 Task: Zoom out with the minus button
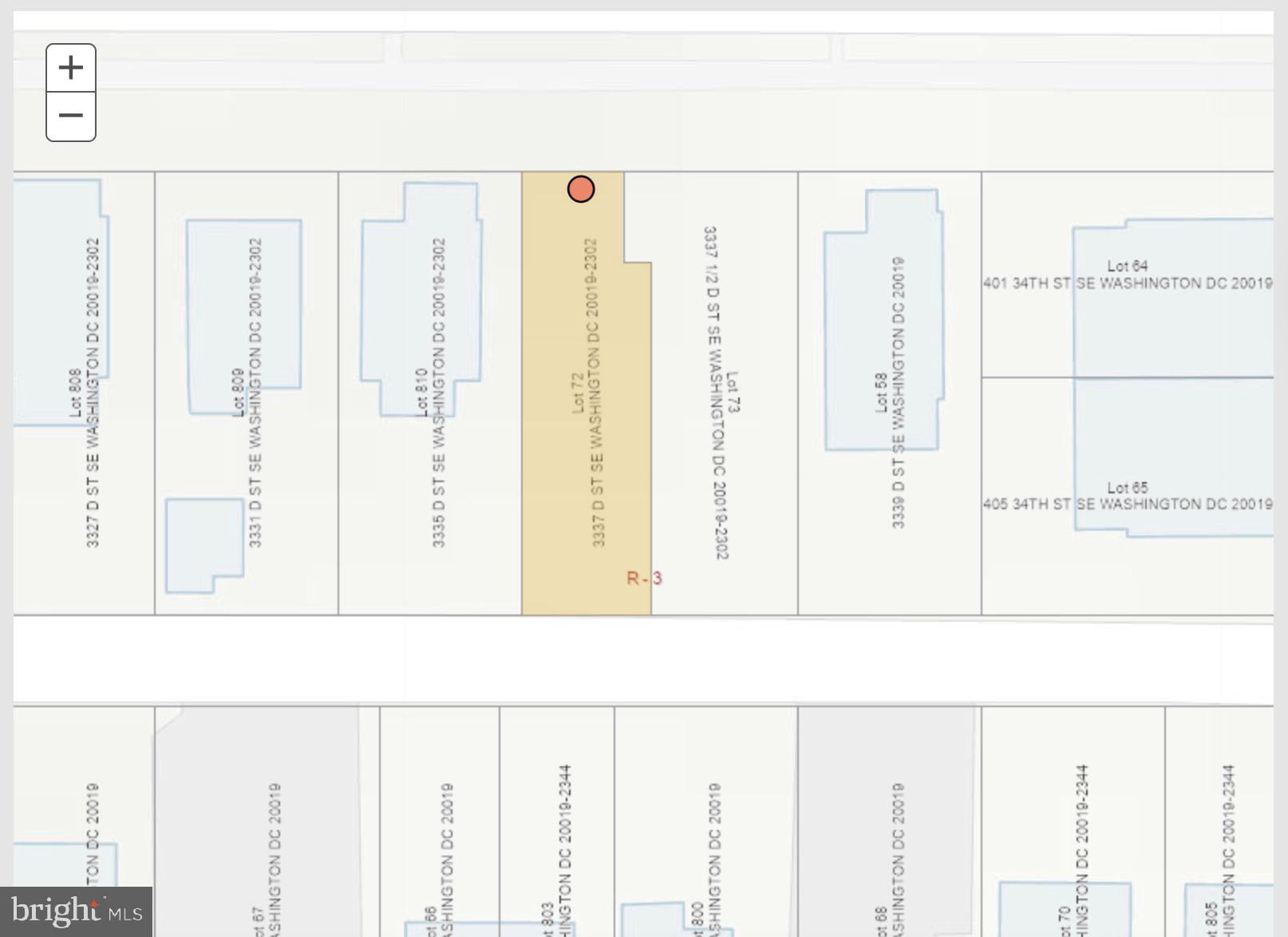pyautogui.click(x=71, y=117)
